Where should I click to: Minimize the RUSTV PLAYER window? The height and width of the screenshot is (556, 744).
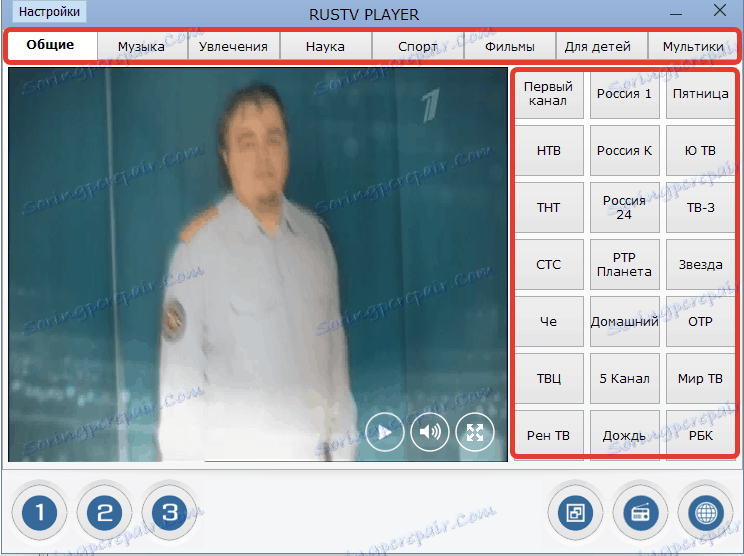676,13
